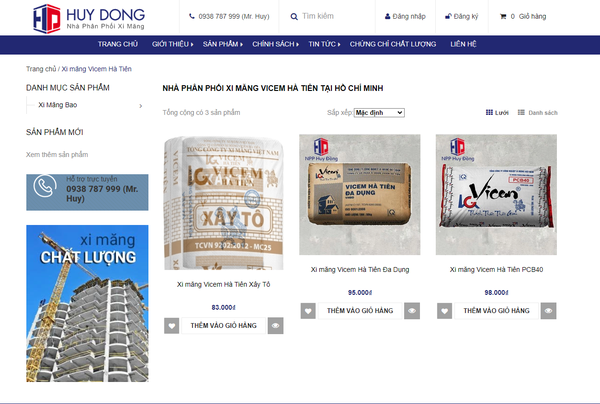The image size is (600, 404).
Task: Switch to Danh sách list view
Action: [538, 112]
